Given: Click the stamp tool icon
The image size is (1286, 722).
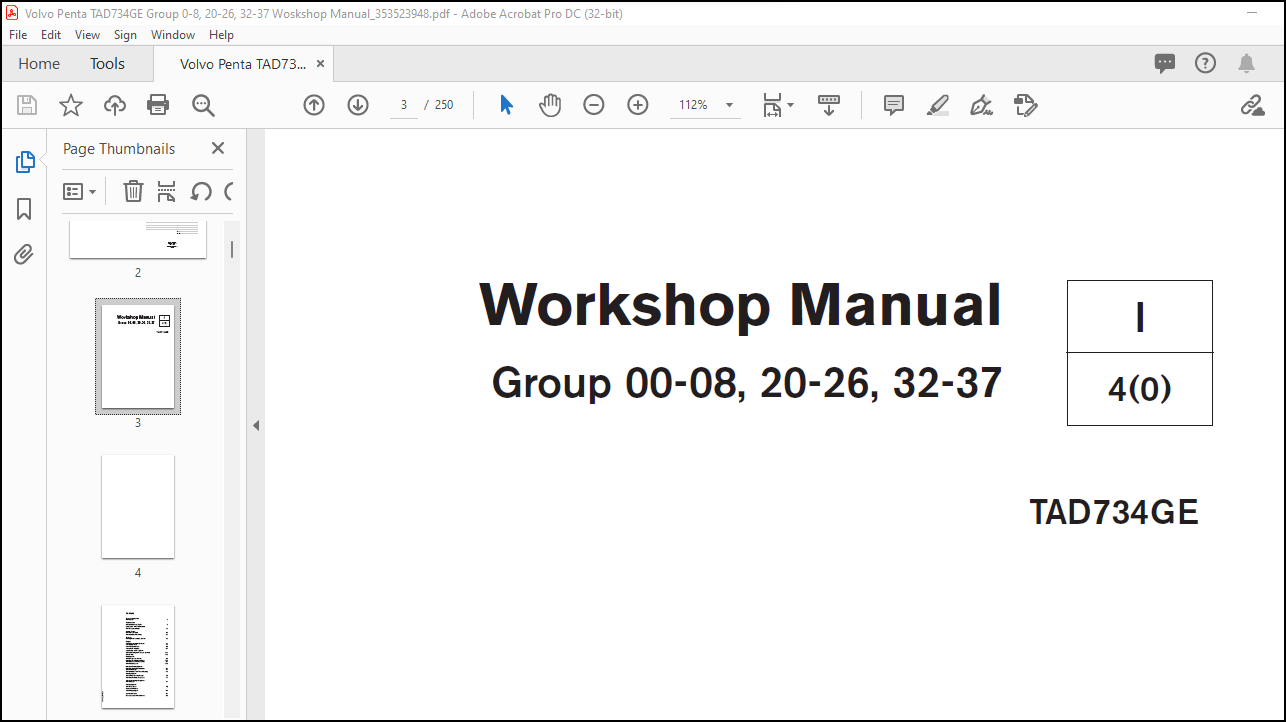Looking at the screenshot, I should (1026, 105).
